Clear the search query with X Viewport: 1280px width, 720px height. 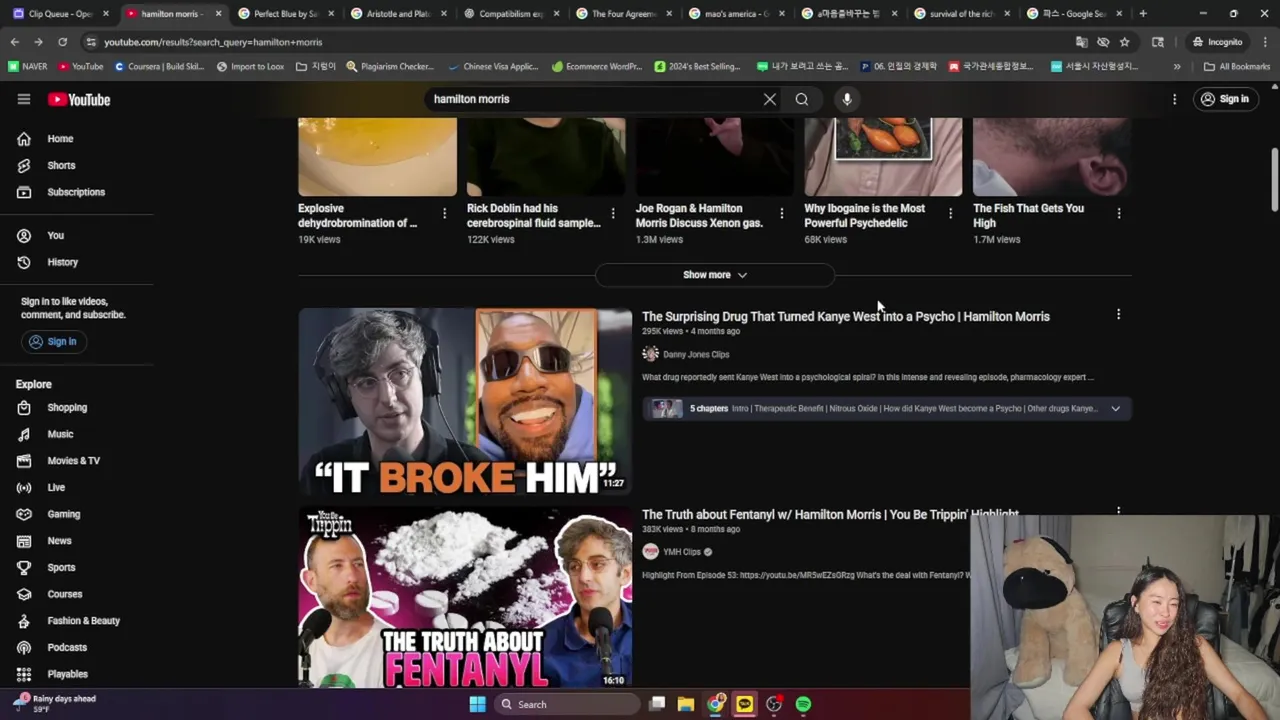pos(769,99)
